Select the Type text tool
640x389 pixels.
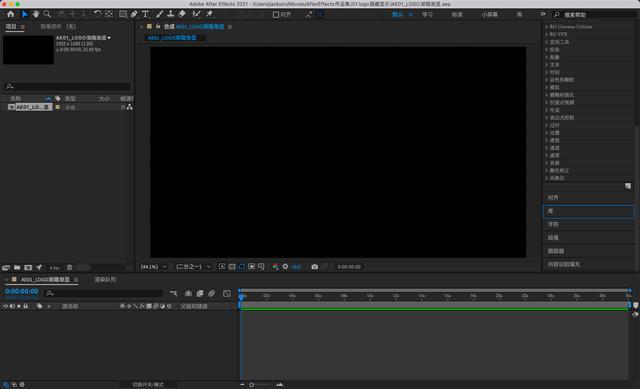(145, 14)
